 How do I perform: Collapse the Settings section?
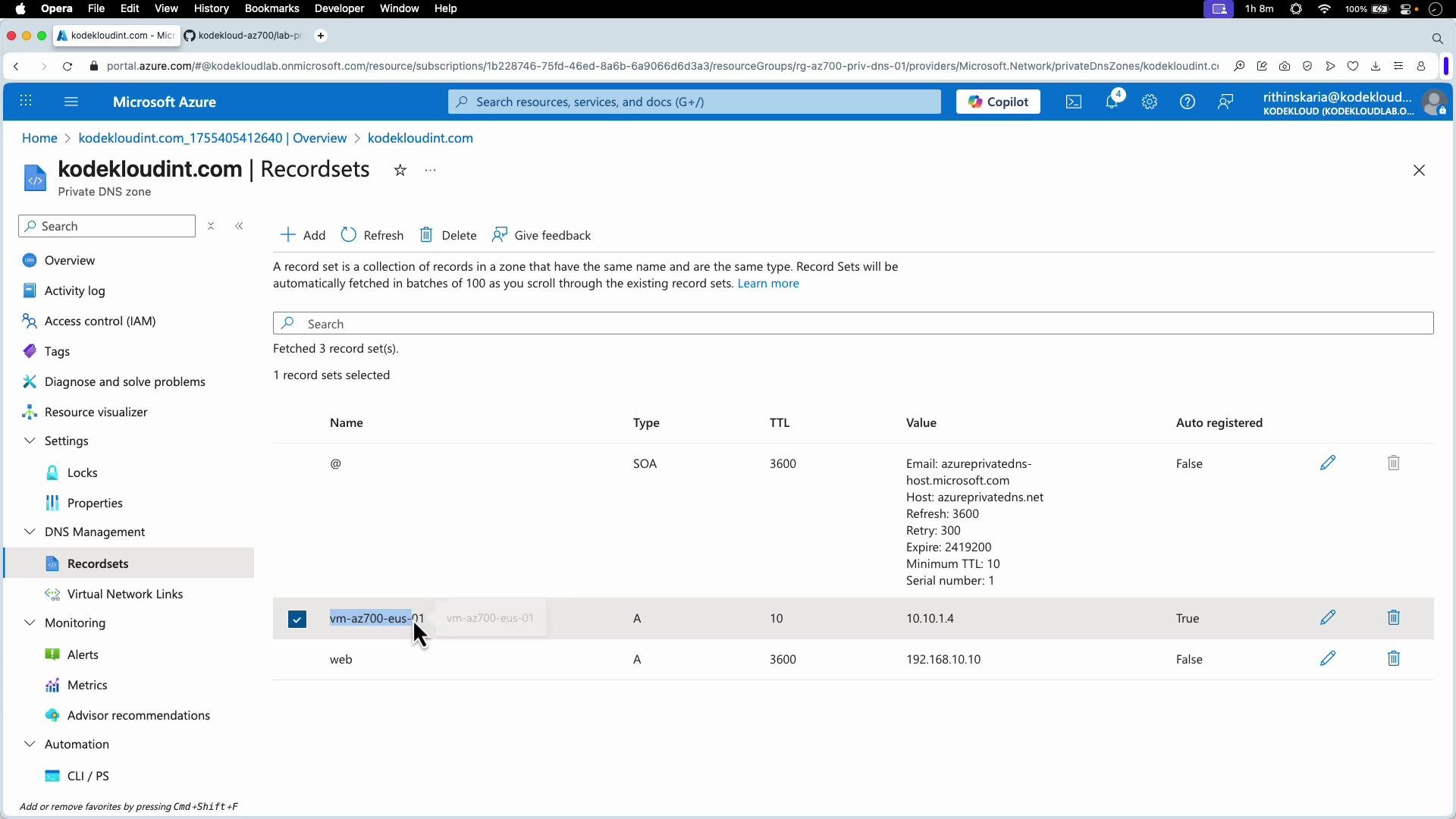point(30,441)
